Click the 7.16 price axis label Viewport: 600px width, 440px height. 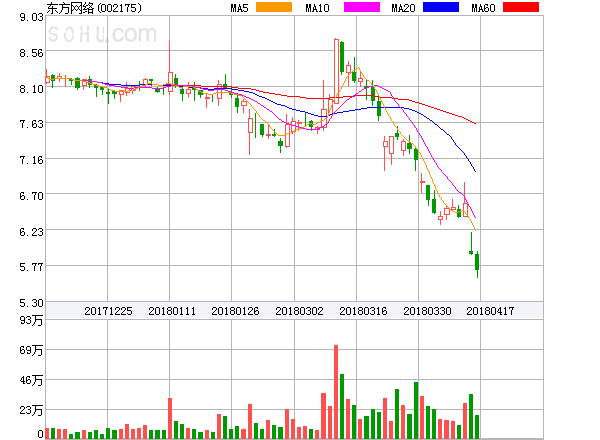pos(31,160)
